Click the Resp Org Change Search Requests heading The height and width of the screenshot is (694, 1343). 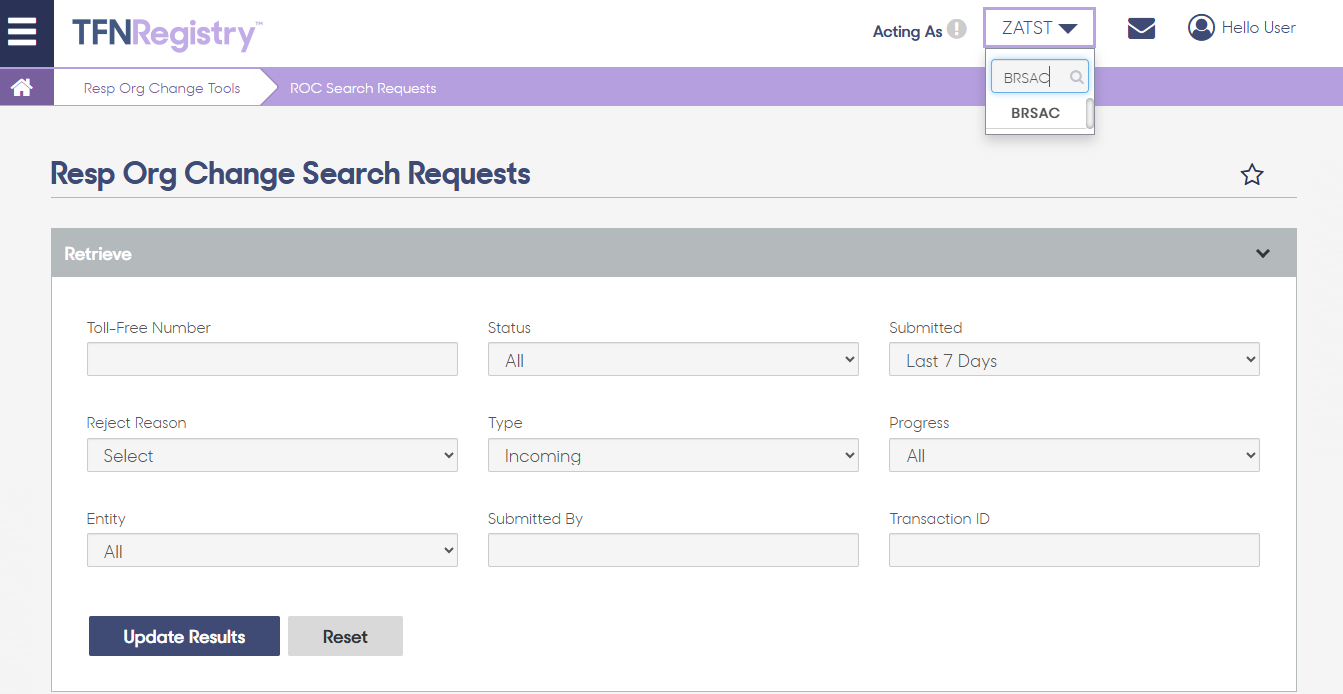290,174
